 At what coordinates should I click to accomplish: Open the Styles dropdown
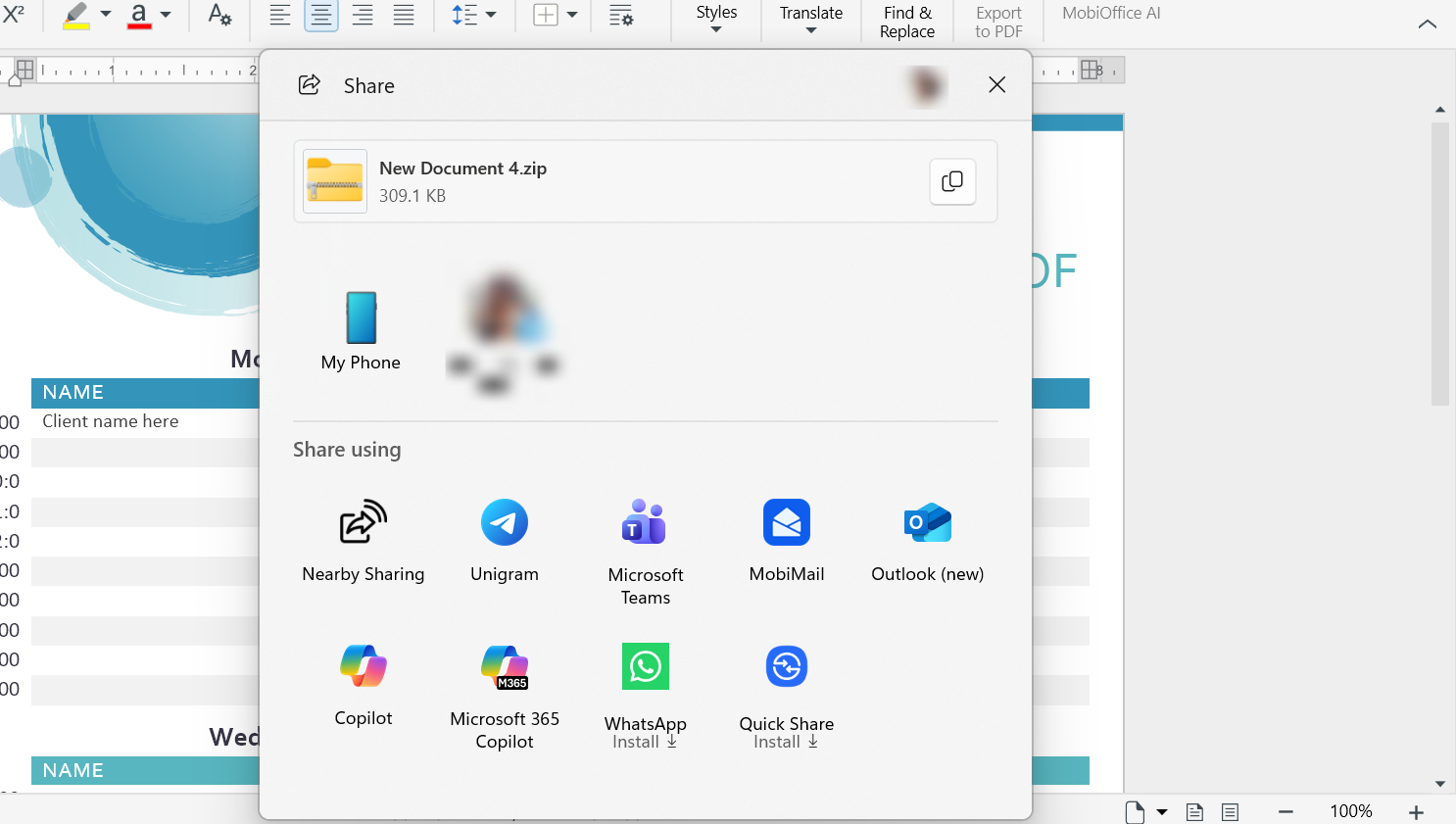[716, 20]
